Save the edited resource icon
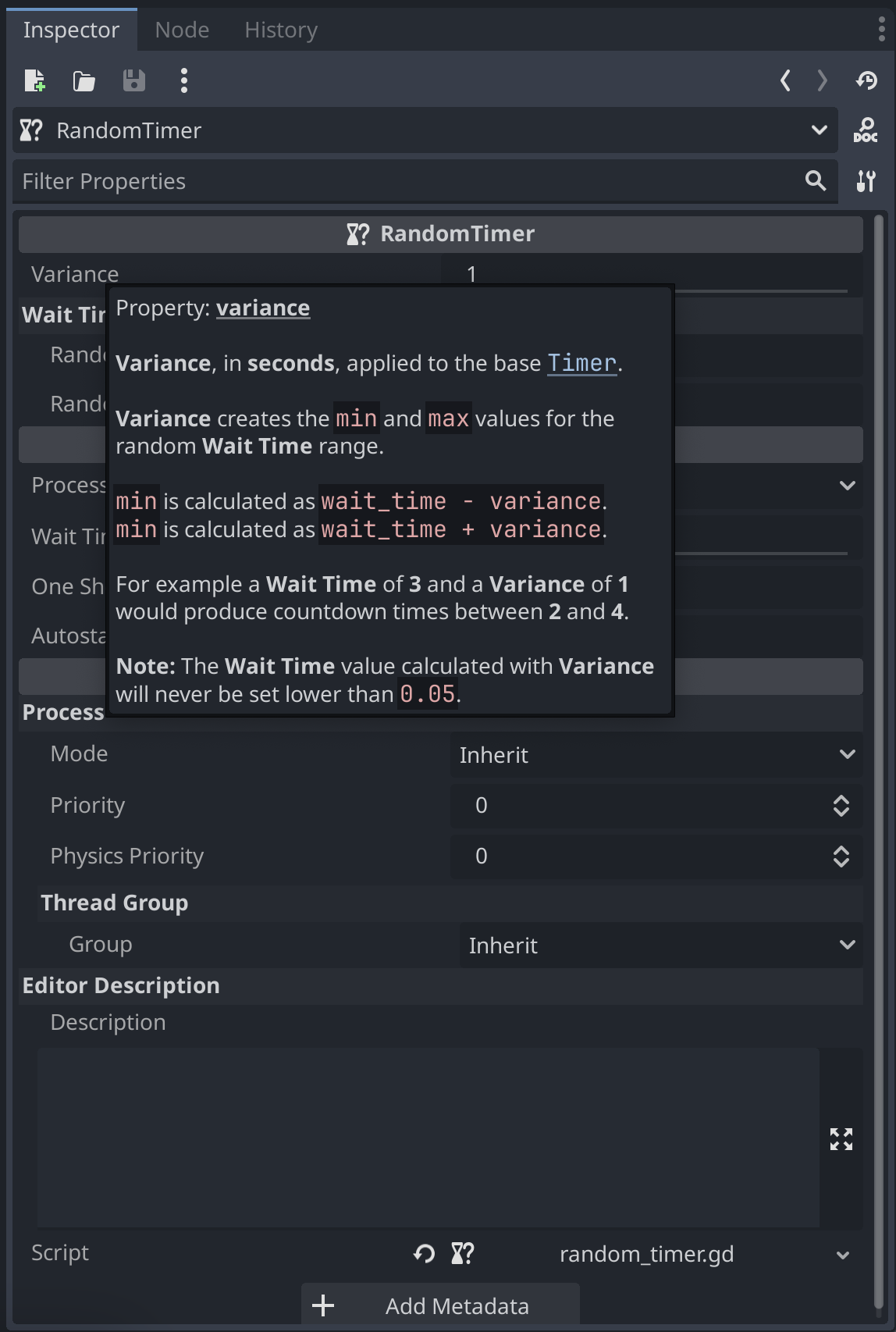Image resolution: width=896 pixels, height=1332 pixels. point(134,80)
